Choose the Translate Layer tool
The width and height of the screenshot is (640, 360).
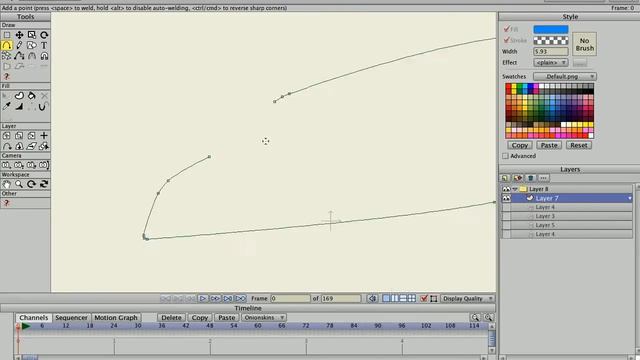point(7,136)
